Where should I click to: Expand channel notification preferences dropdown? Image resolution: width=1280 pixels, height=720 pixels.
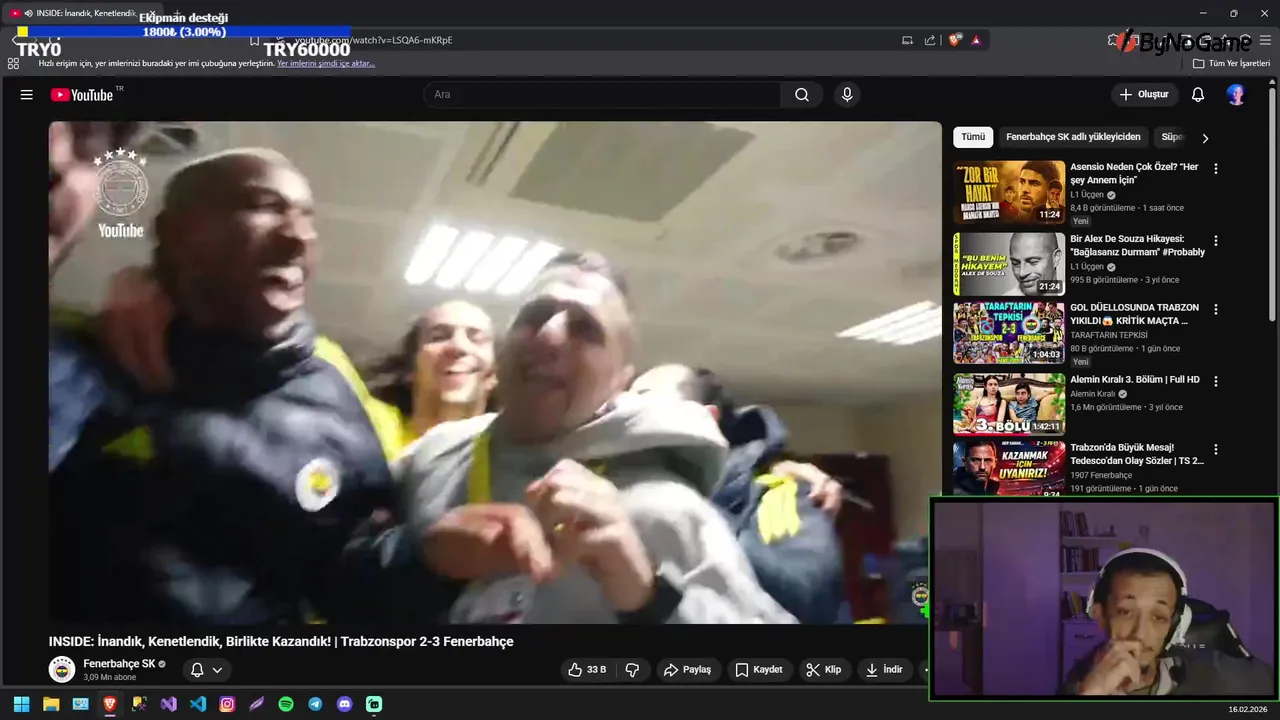pyautogui.click(x=217, y=670)
